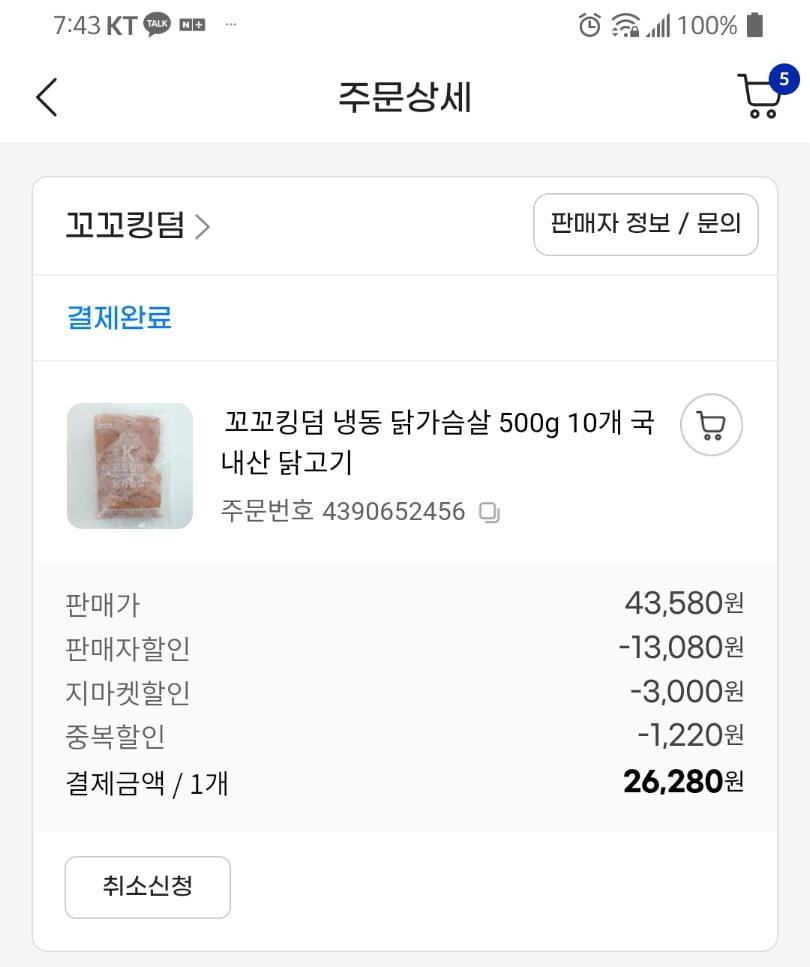Expand the 꼬꼬킹덤 seller store chevron
The height and width of the screenshot is (967, 810).
pos(203,227)
